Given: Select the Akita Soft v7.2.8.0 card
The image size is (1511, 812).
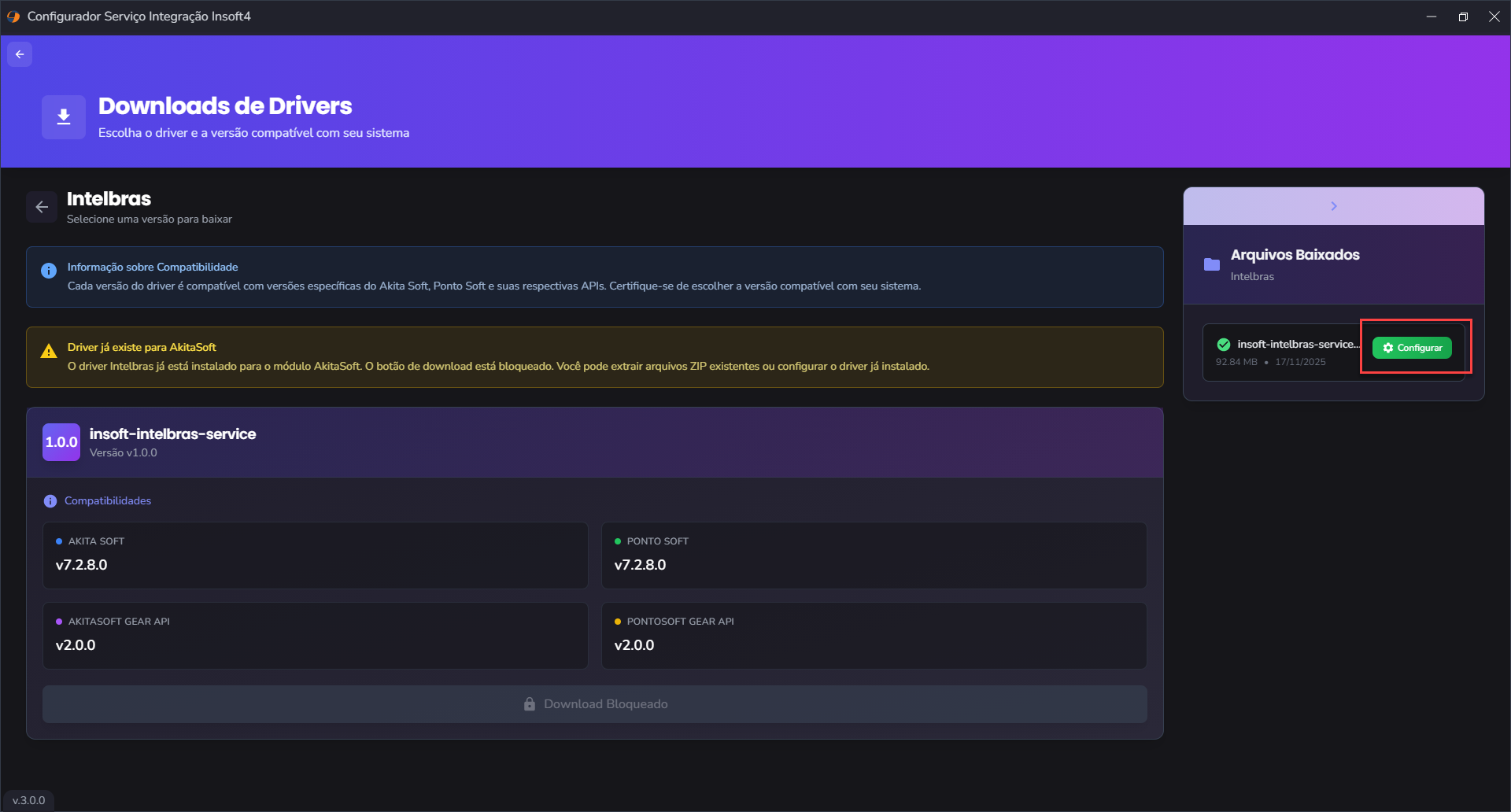Looking at the screenshot, I should (x=315, y=555).
